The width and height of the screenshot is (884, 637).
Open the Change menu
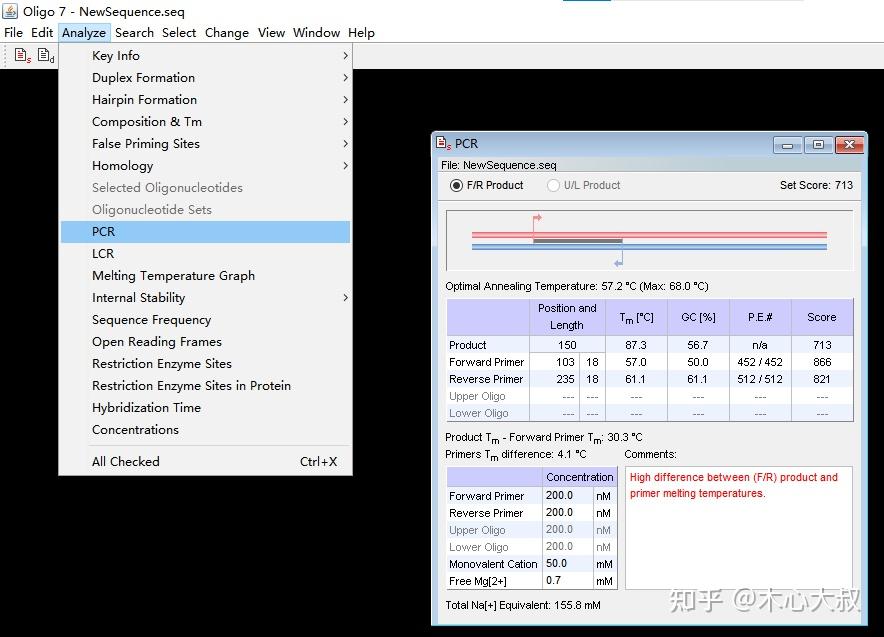(x=227, y=33)
